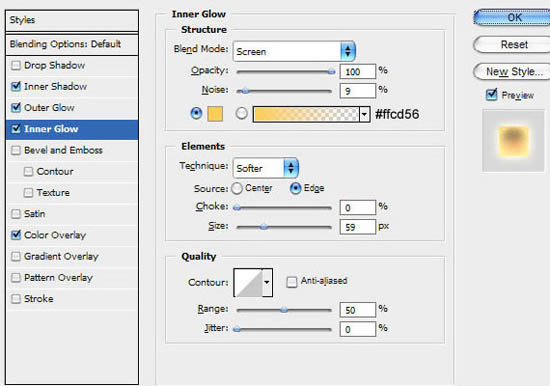Open the Contour curve picker thumbnail

(248, 282)
